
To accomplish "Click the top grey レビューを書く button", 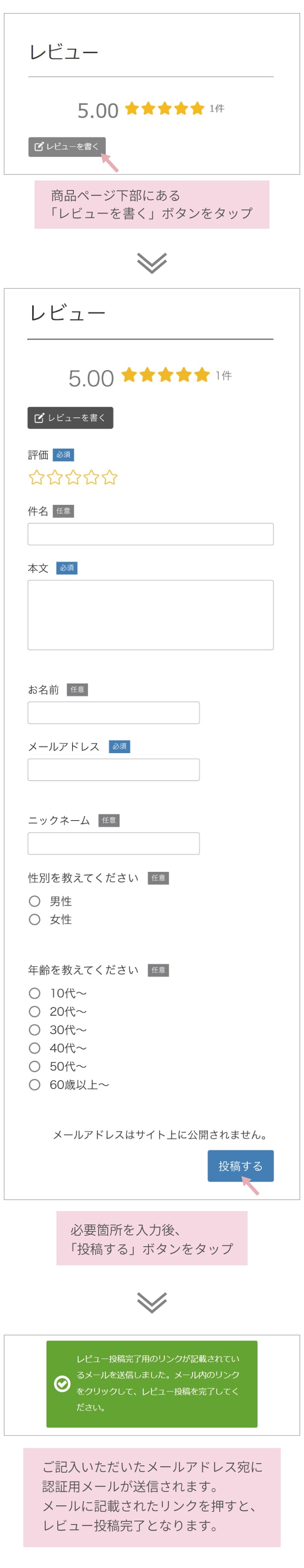I will [x=67, y=146].
